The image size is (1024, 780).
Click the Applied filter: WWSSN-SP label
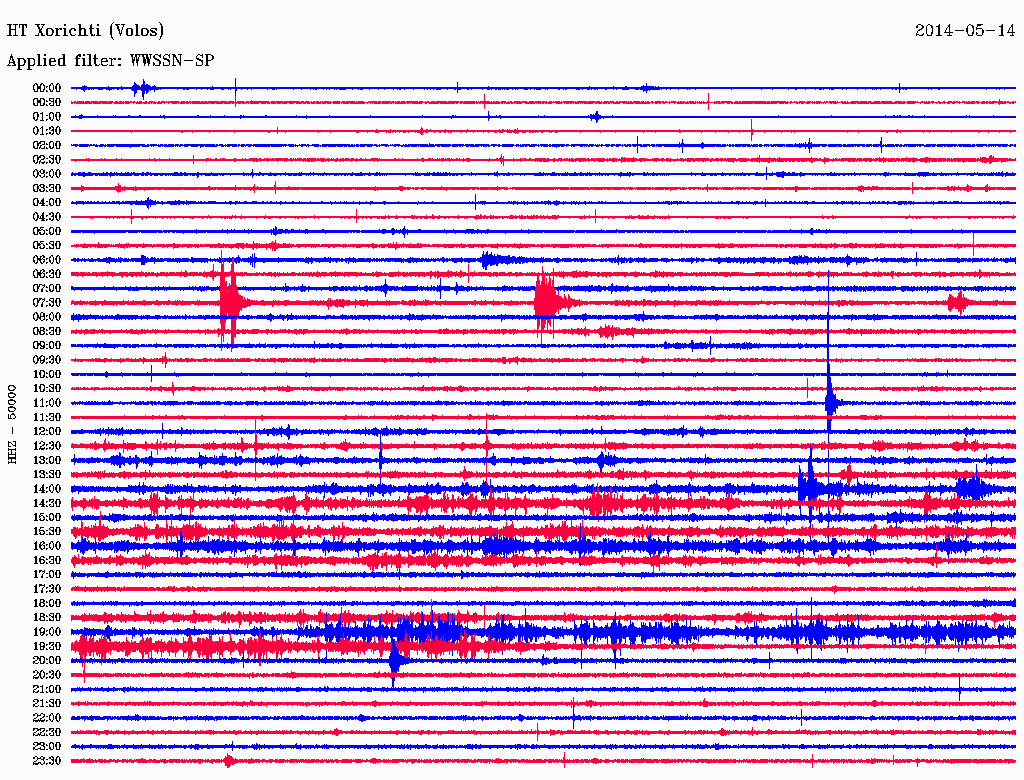tap(110, 61)
